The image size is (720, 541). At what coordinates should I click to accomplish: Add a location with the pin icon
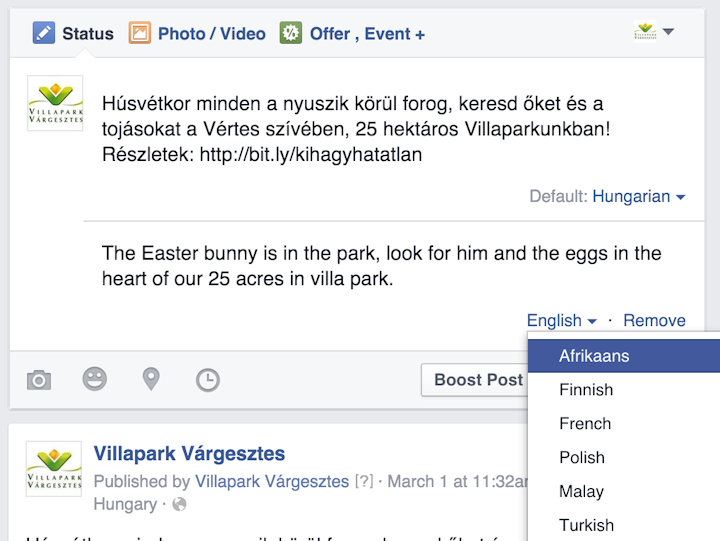[151, 379]
